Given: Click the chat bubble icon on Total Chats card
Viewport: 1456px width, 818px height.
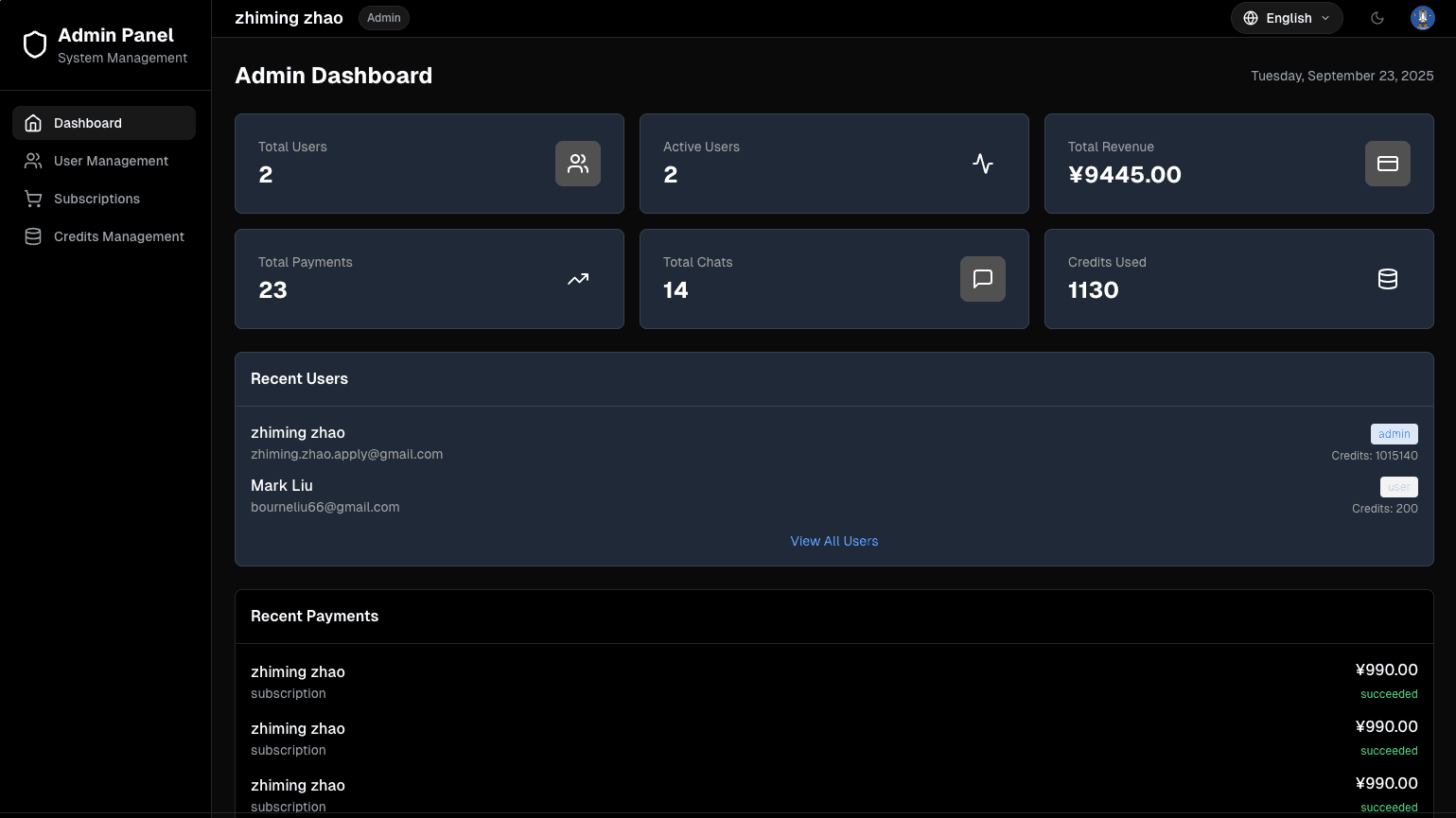Looking at the screenshot, I should (982, 279).
